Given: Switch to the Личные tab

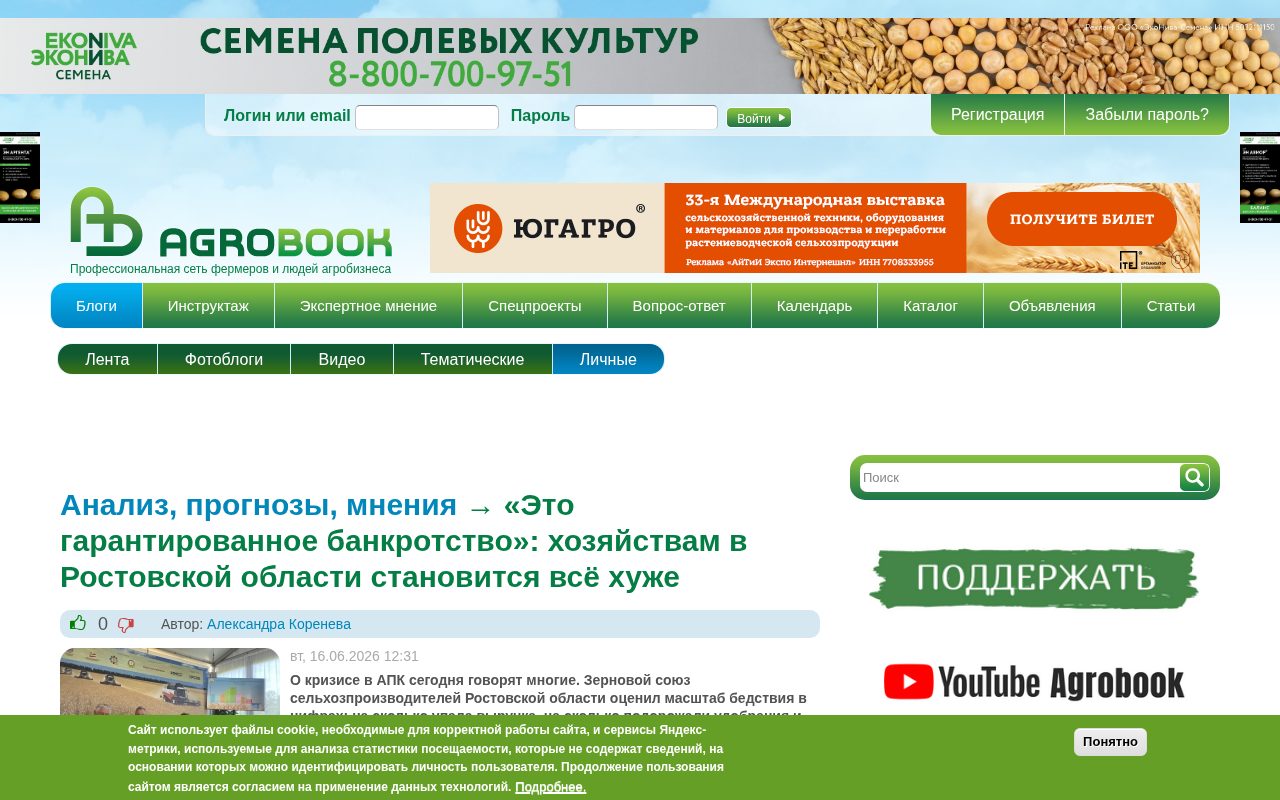Looking at the screenshot, I should click(608, 359).
